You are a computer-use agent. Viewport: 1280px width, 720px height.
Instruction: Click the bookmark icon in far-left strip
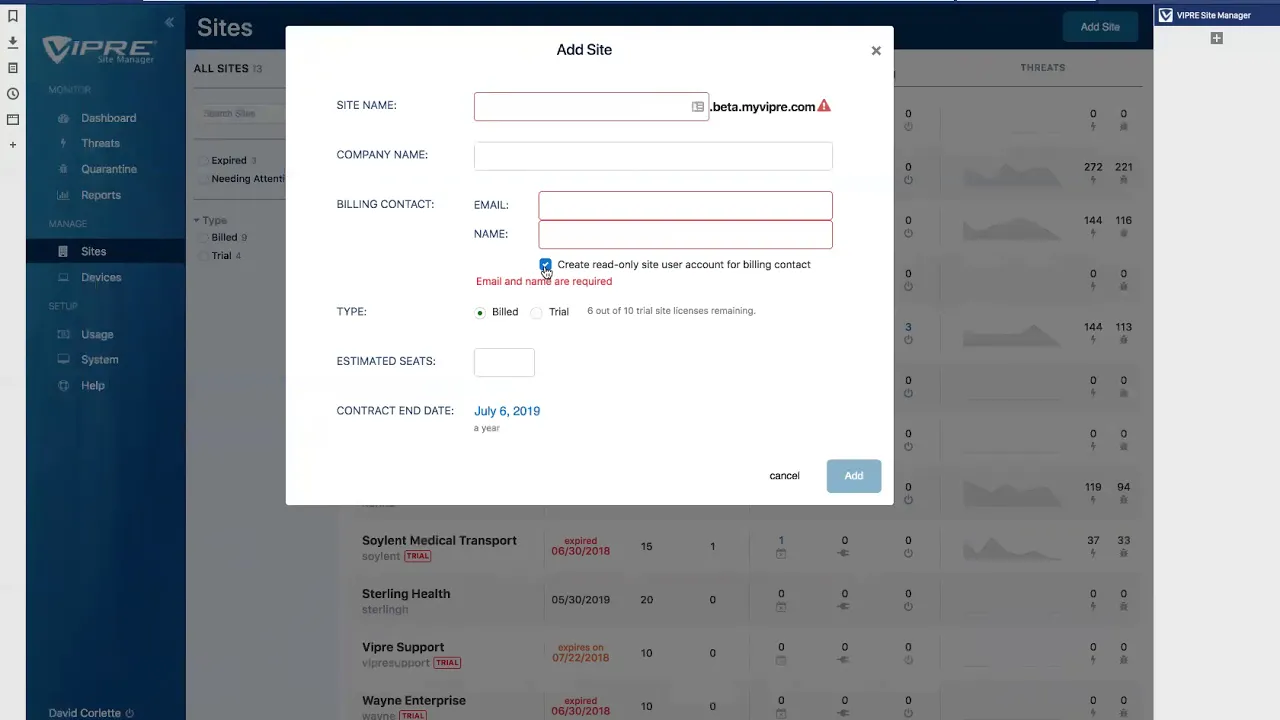point(13,16)
